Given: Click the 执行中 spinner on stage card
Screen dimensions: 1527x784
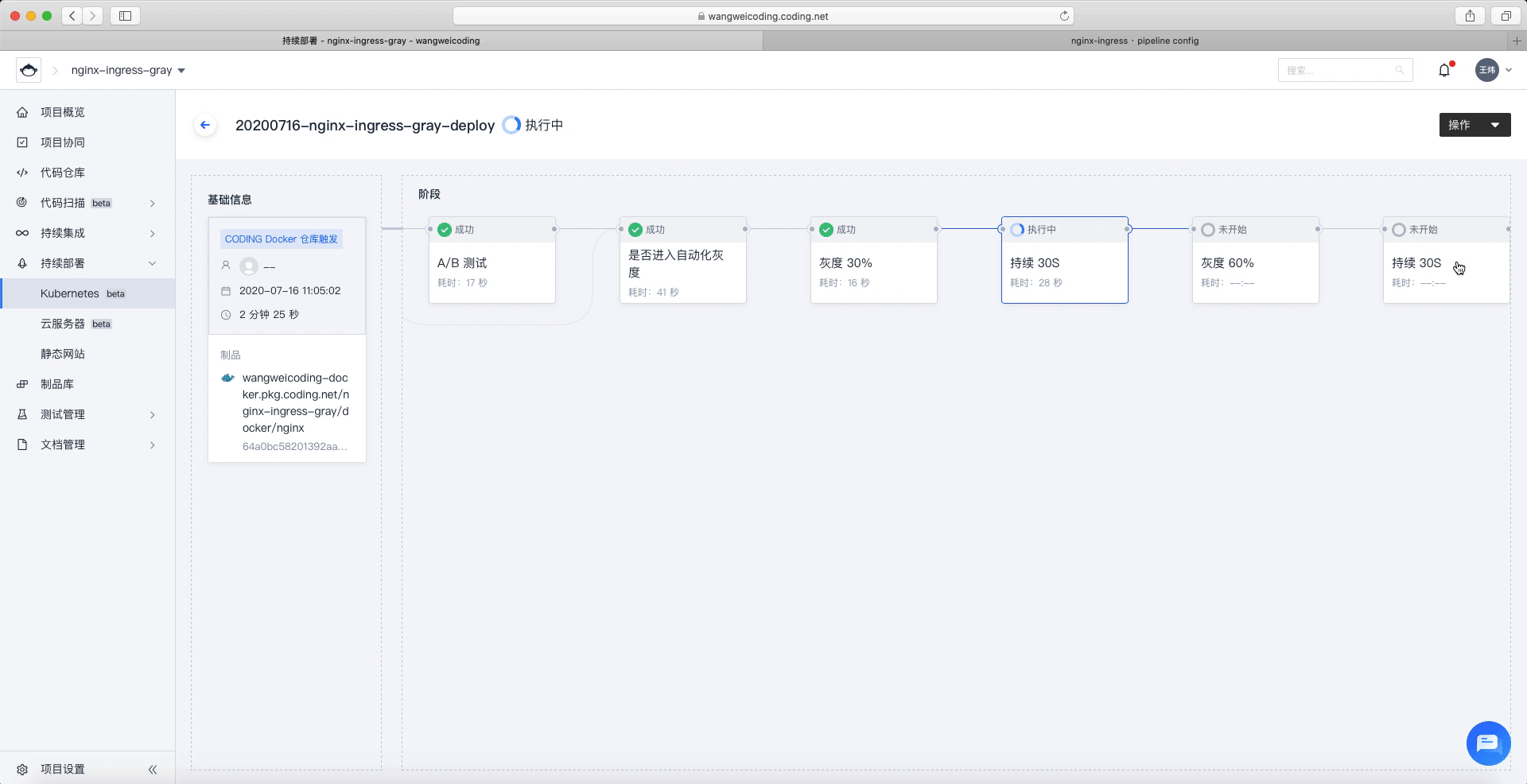Looking at the screenshot, I should [1017, 230].
